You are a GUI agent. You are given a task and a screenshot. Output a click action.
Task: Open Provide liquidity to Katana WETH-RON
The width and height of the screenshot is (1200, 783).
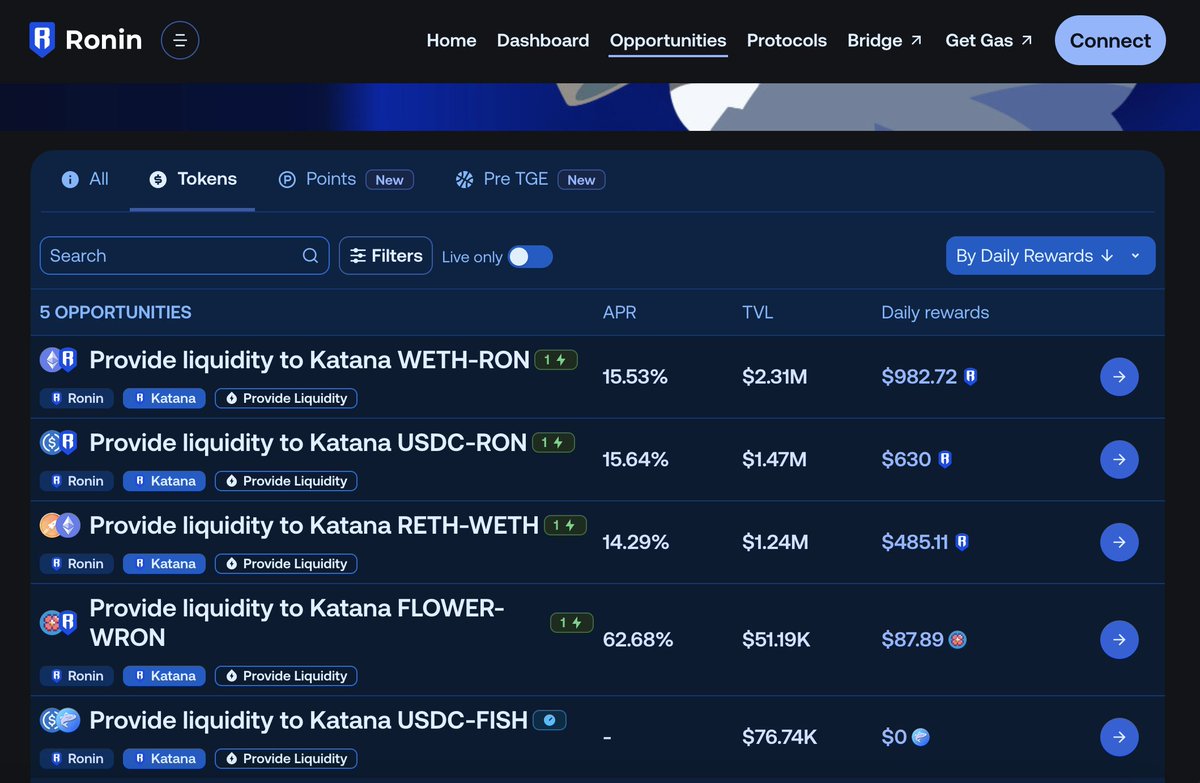click(310, 360)
